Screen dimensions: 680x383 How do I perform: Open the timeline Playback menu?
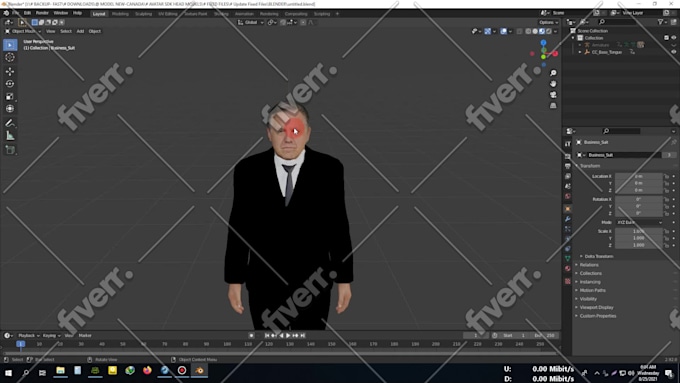[x=28, y=335]
